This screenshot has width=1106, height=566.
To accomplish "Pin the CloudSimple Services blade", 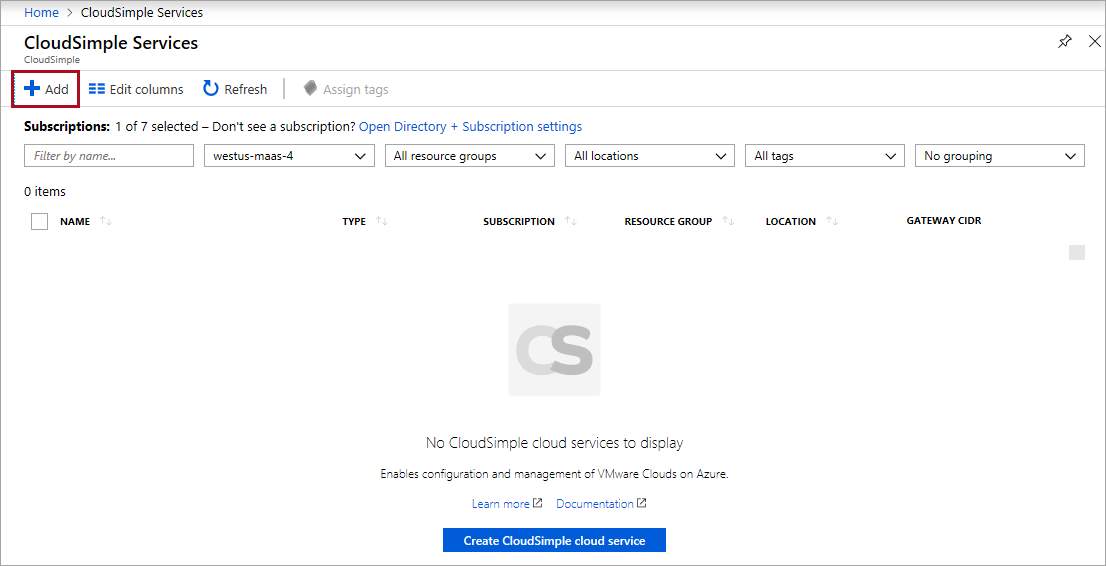I will click(1064, 42).
